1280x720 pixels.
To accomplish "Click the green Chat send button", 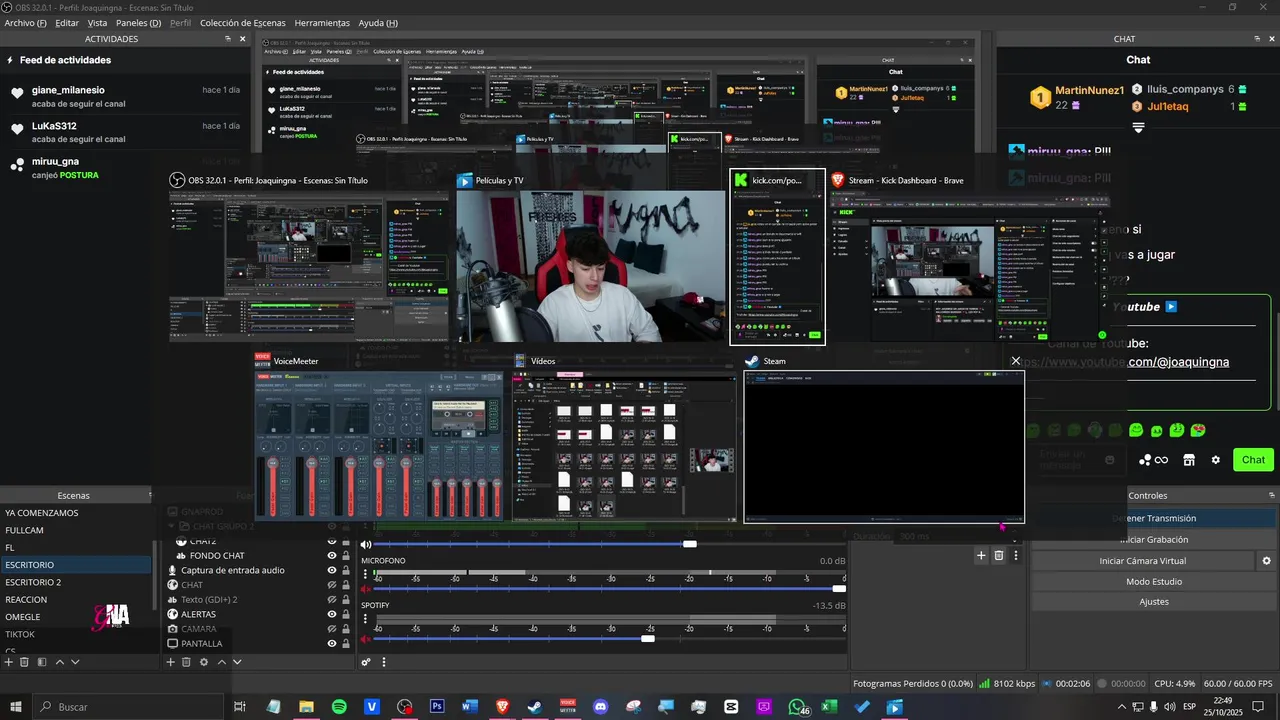I will (x=1253, y=460).
